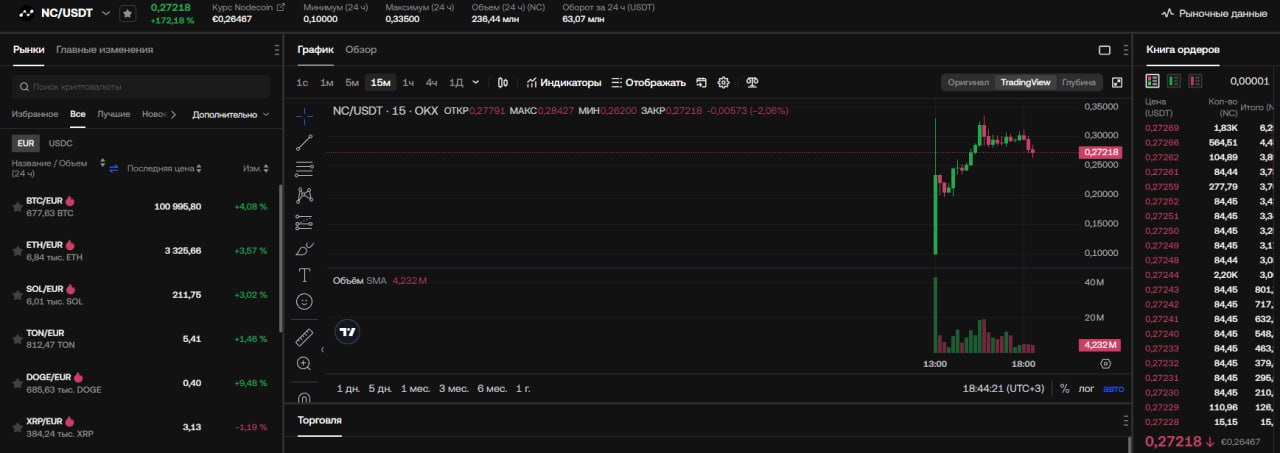
Task: Select the XABCD pattern tool
Action: pos(304,195)
